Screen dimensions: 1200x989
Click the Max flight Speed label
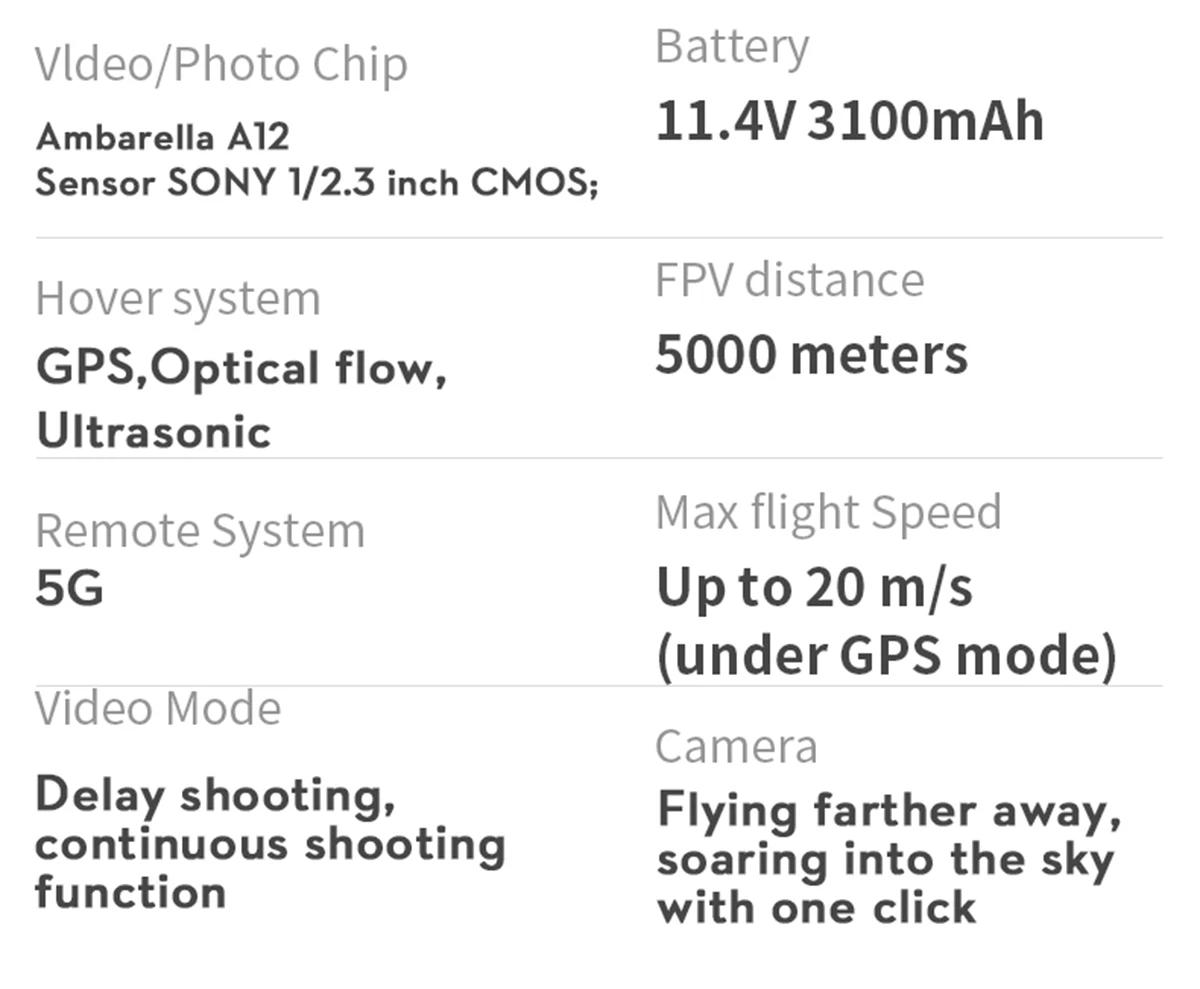[828, 512]
